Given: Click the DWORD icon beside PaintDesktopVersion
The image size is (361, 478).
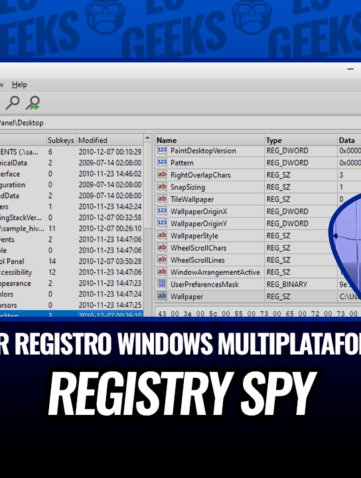Looking at the screenshot, I should coord(162,150).
